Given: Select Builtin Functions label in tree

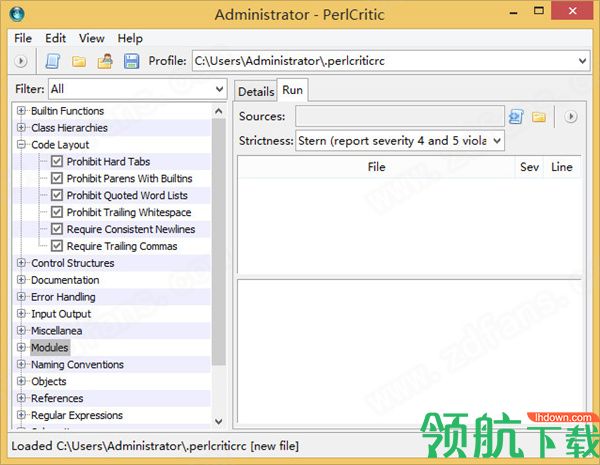Looking at the screenshot, I should click(67, 111).
